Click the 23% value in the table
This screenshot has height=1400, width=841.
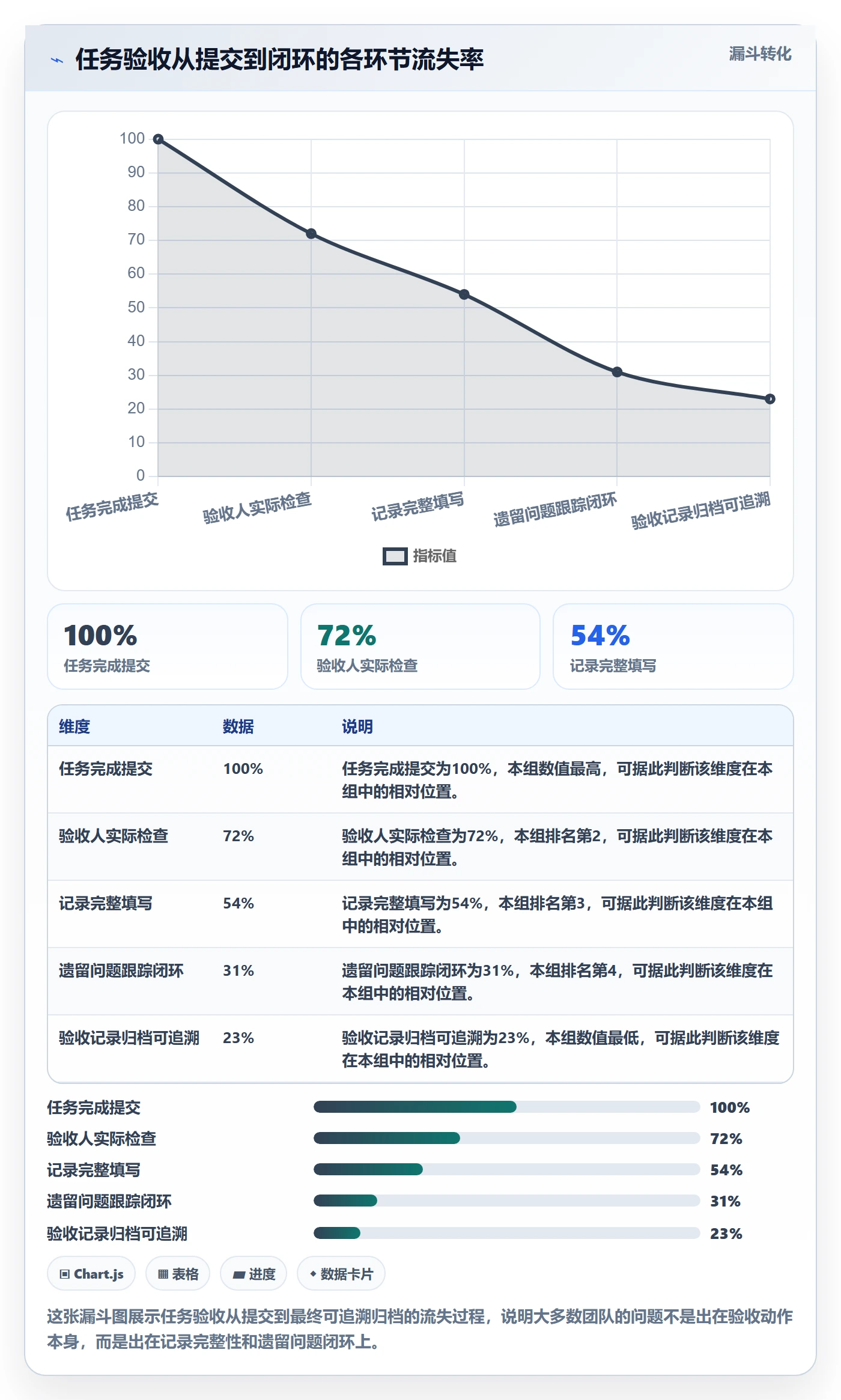click(238, 1038)
